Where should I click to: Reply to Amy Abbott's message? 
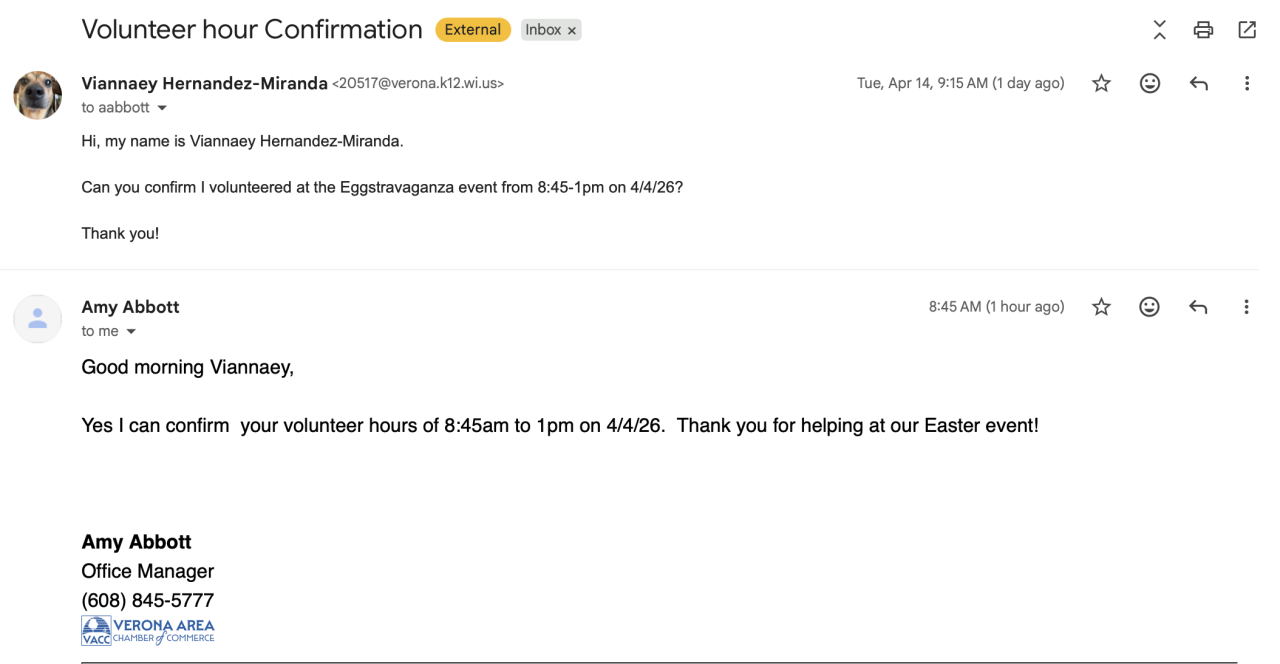(x=1198, y=307)
